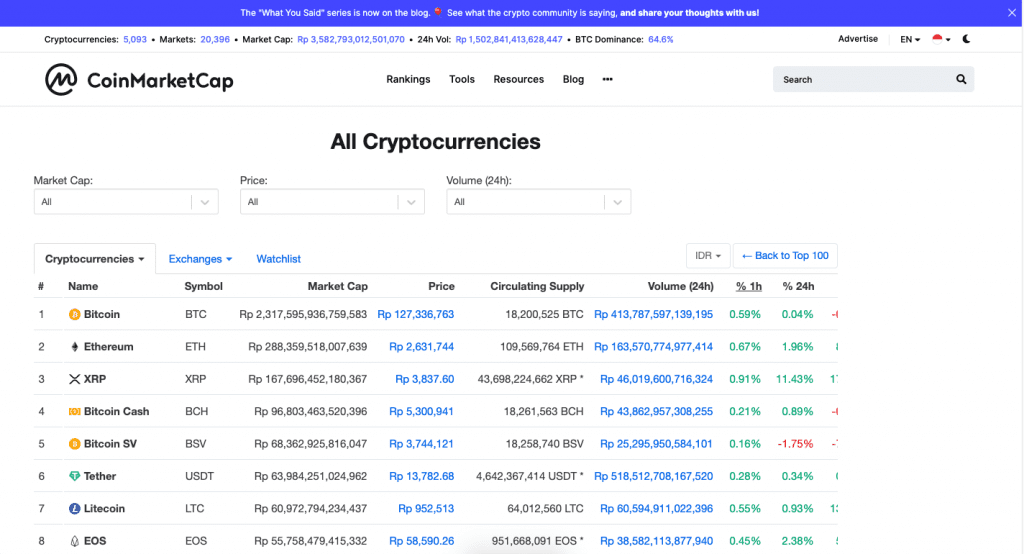This screenshot has height=554, width=1024.
Task: Click the XRP coin icon
Action: coord(74,379)
